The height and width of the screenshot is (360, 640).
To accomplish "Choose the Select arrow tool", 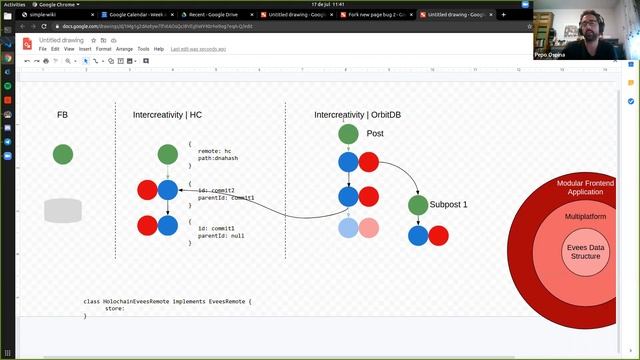I will pos(86,61).
